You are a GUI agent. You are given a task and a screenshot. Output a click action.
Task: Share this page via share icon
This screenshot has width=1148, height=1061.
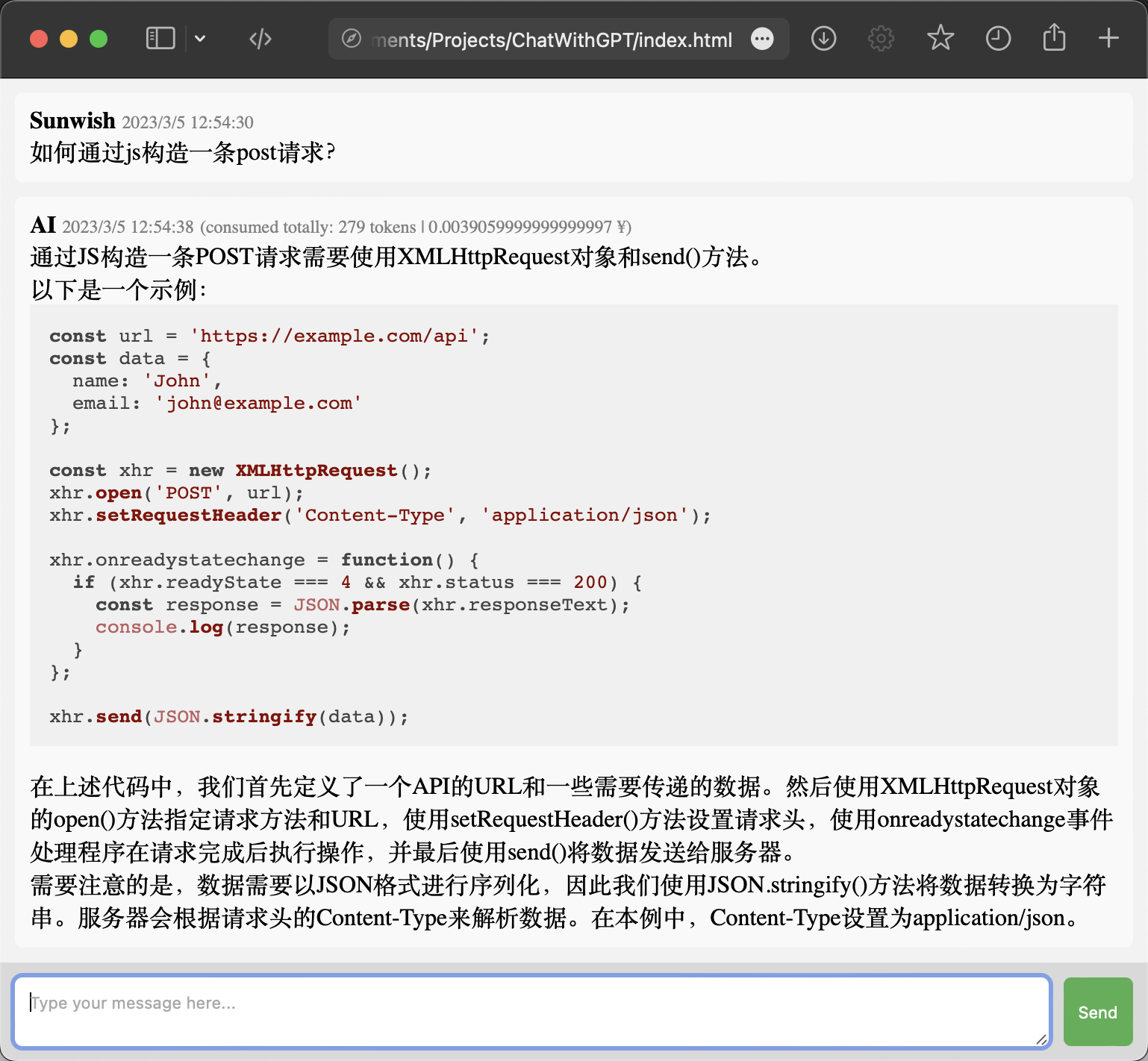(1054, 37)
